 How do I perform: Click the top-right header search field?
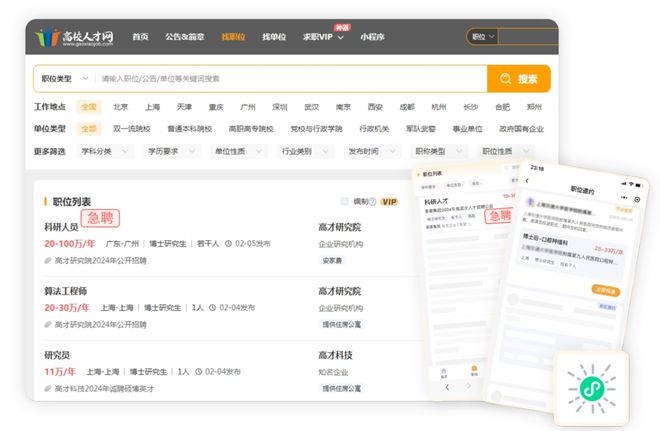(529, 37)
